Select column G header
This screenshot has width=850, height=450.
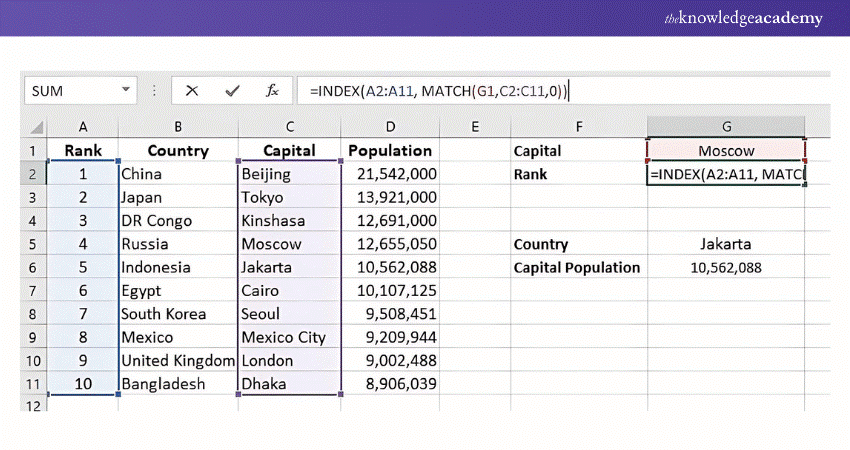click(726, 127)
